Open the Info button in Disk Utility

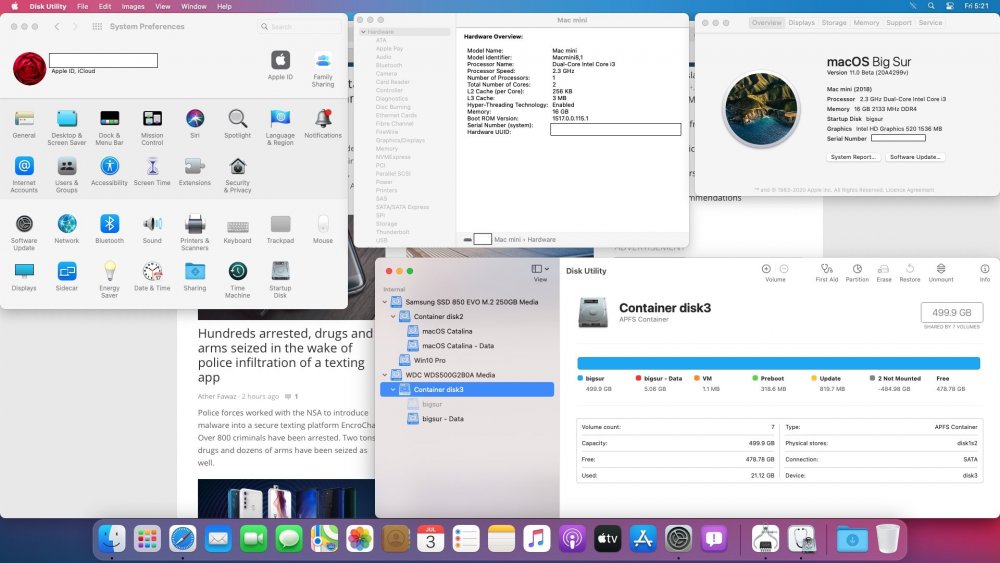(x=985, y=273)
